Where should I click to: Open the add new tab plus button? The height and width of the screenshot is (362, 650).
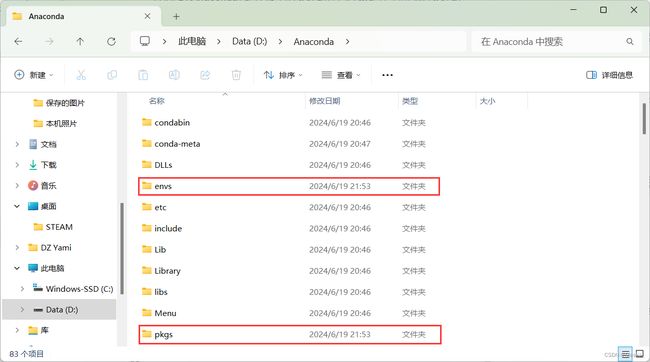click(x=176, y=17)
